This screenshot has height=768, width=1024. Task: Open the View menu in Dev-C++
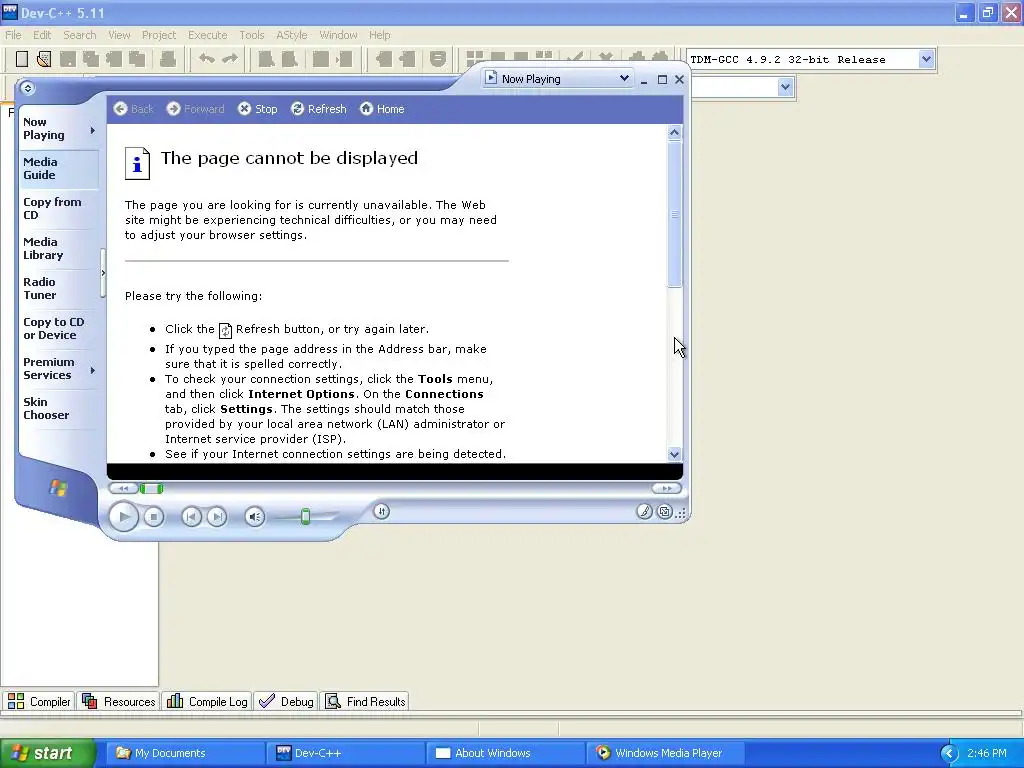pyautogui.click(x=119, y=35)
